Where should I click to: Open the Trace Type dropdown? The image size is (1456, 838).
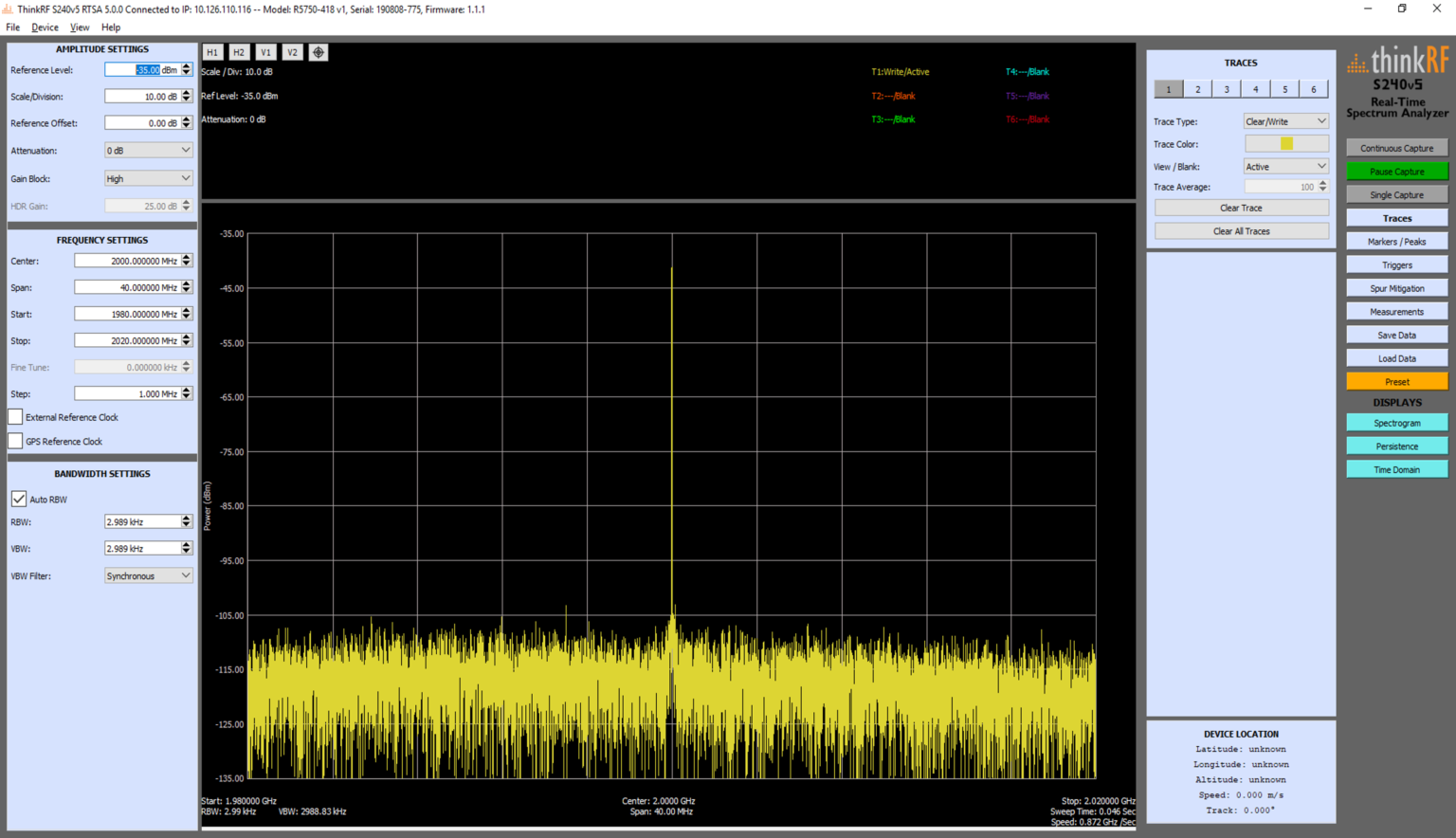[1285, 120]
